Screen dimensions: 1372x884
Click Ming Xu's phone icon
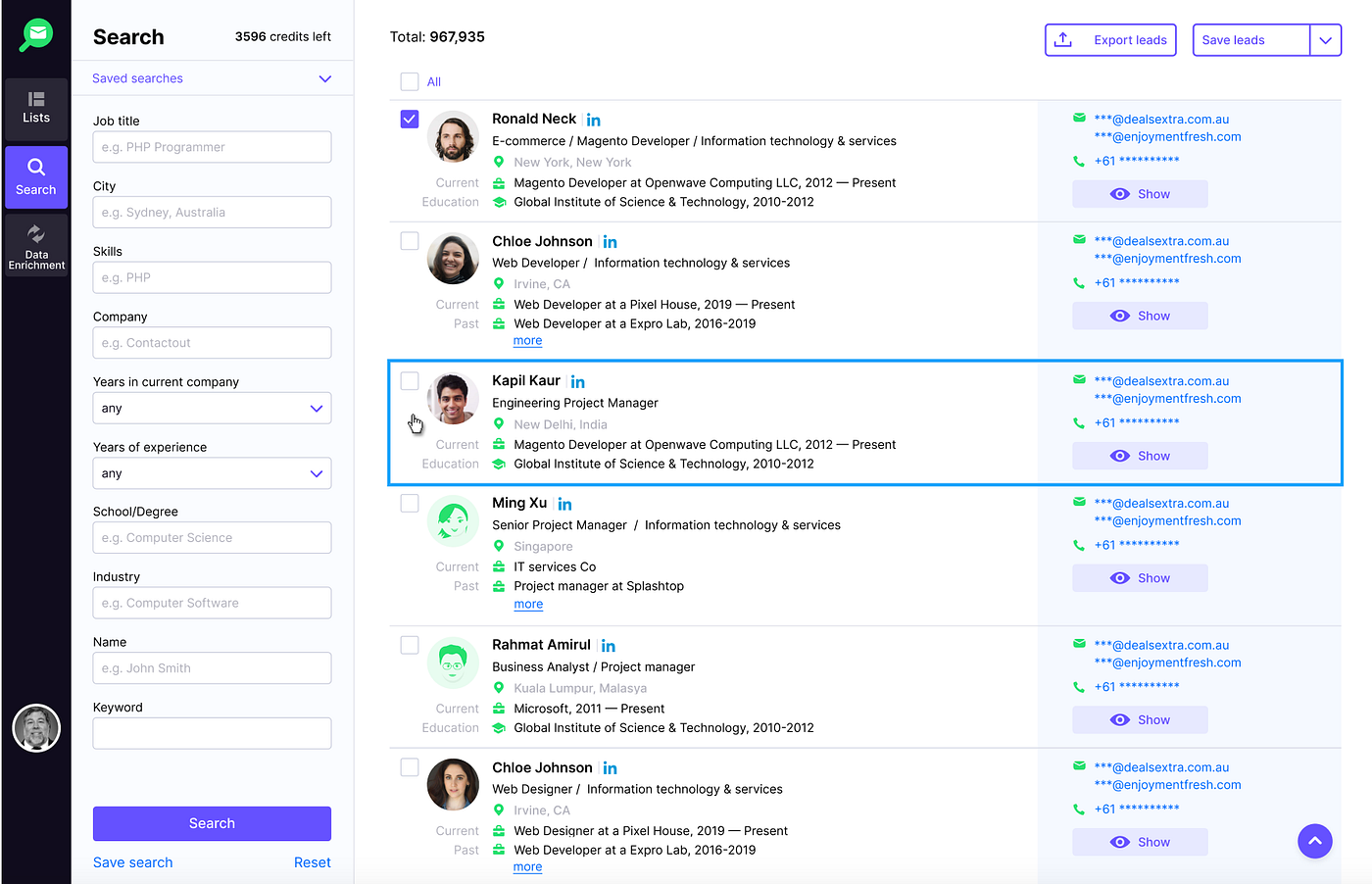(x=1079, y=545)
